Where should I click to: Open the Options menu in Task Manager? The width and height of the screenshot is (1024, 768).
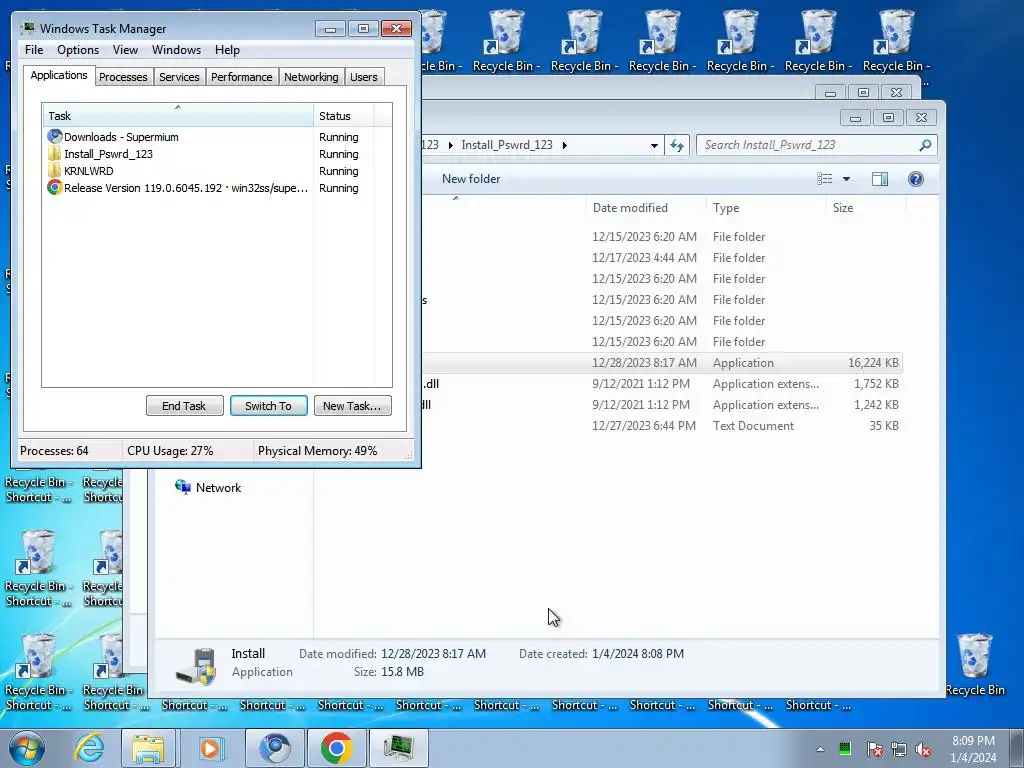point(78,50)
